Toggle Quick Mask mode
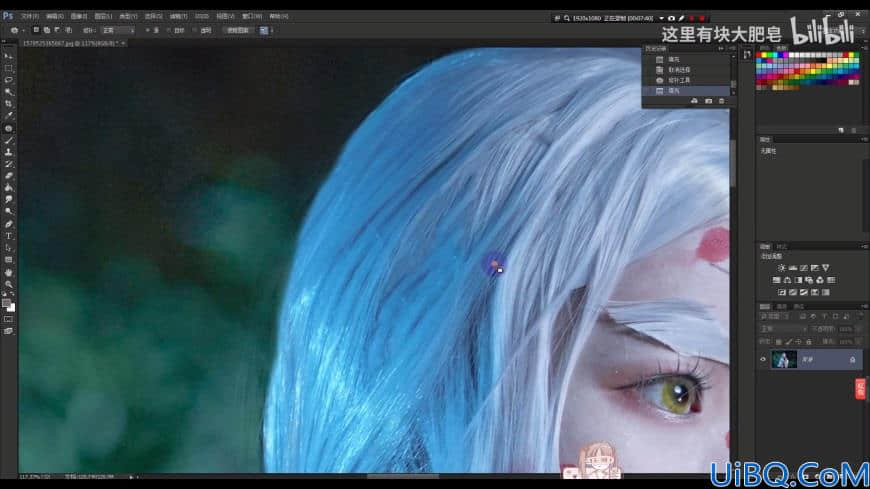Image resolution: width=870 pixels, height=489 pixels. tap(8, 319)
